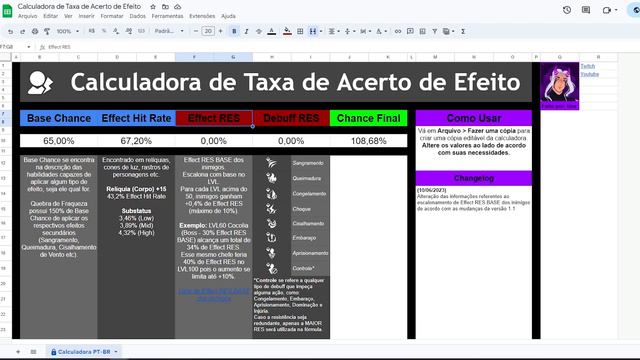Open text rotation dropdown

[381, 31]
